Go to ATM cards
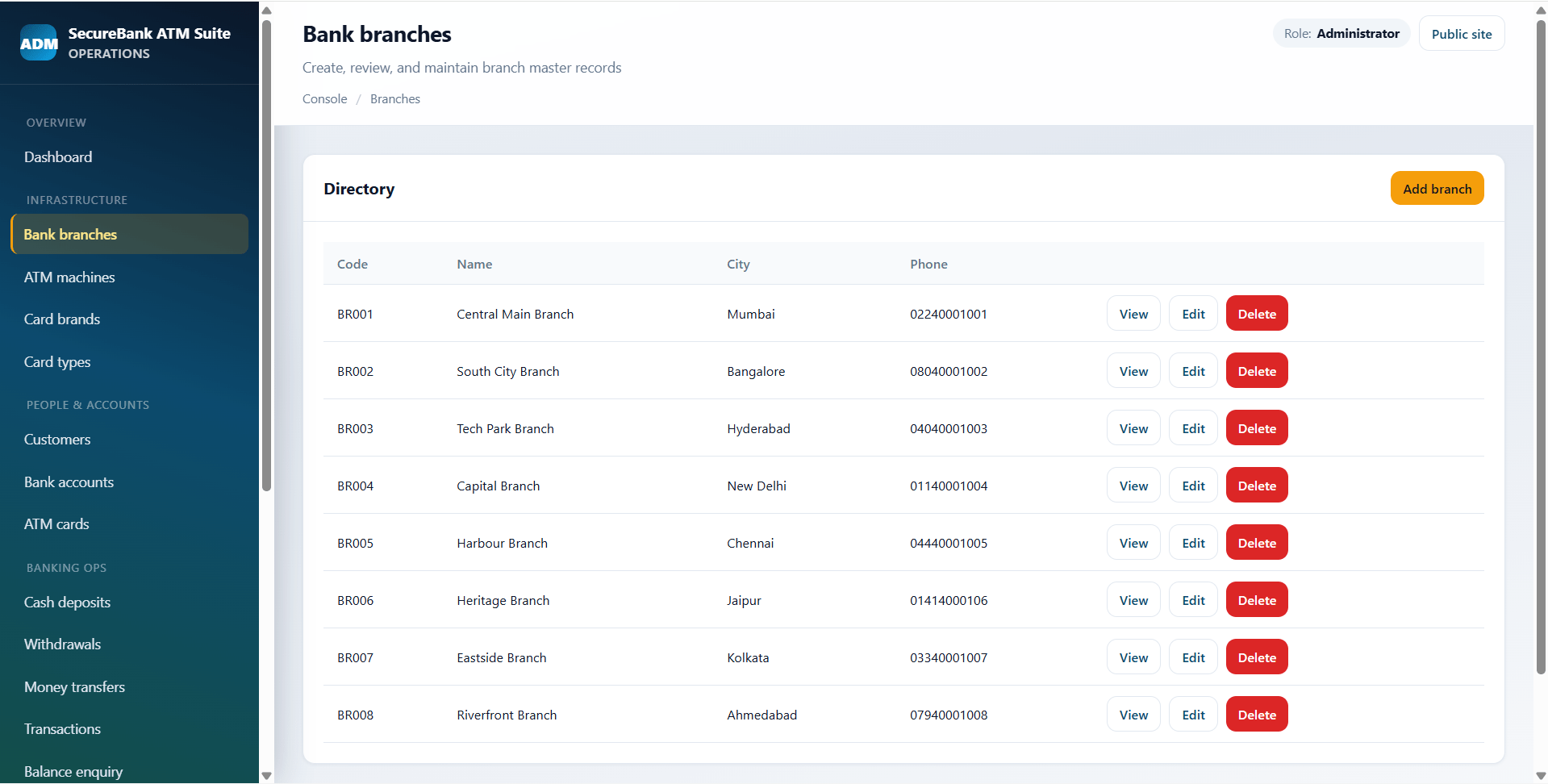The image size is (1548, 784). coord(56,524)
